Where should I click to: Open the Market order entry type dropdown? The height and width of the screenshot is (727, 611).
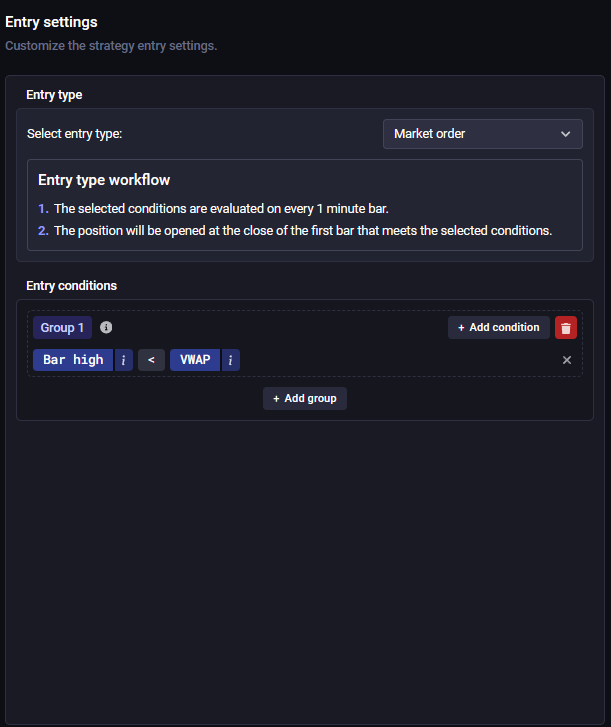click(x=483, y=134)
